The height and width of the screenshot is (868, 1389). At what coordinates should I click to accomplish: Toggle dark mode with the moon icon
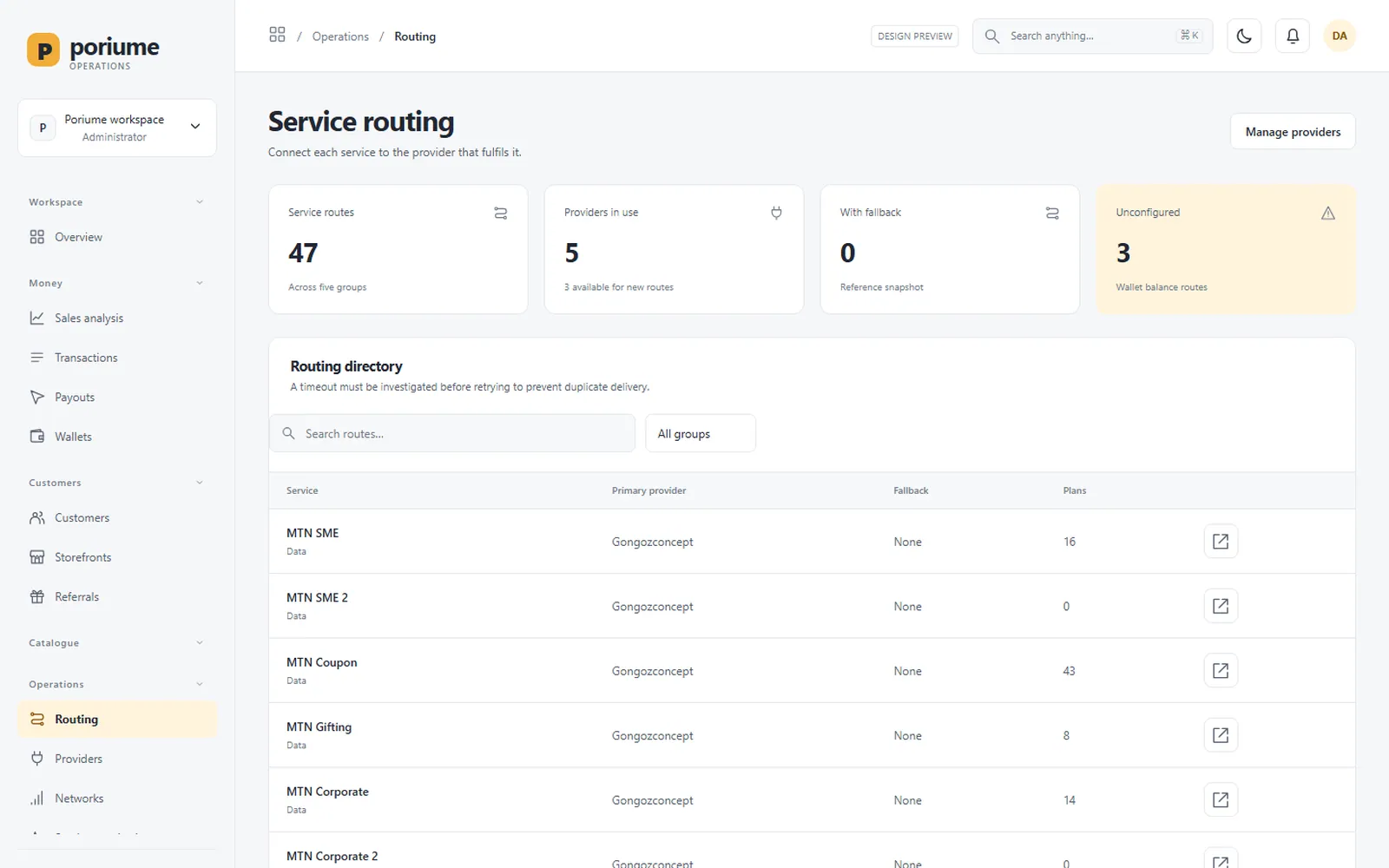pyautogui.click(x=1244, y=36)
